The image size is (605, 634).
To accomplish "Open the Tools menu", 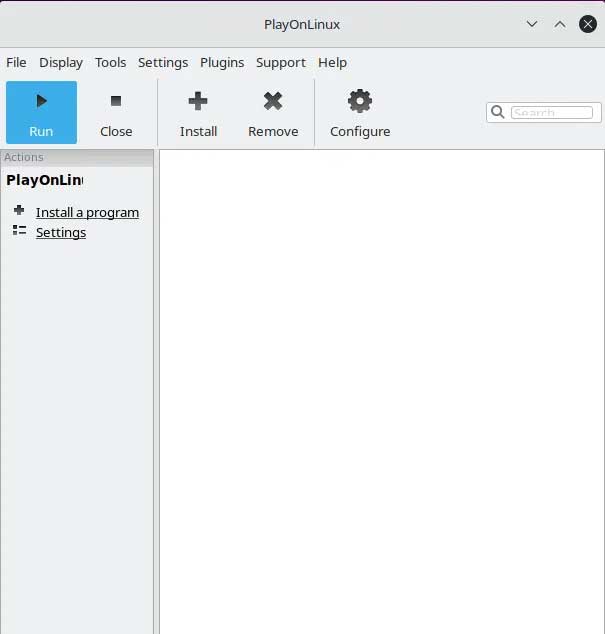I will pos(110,63).
